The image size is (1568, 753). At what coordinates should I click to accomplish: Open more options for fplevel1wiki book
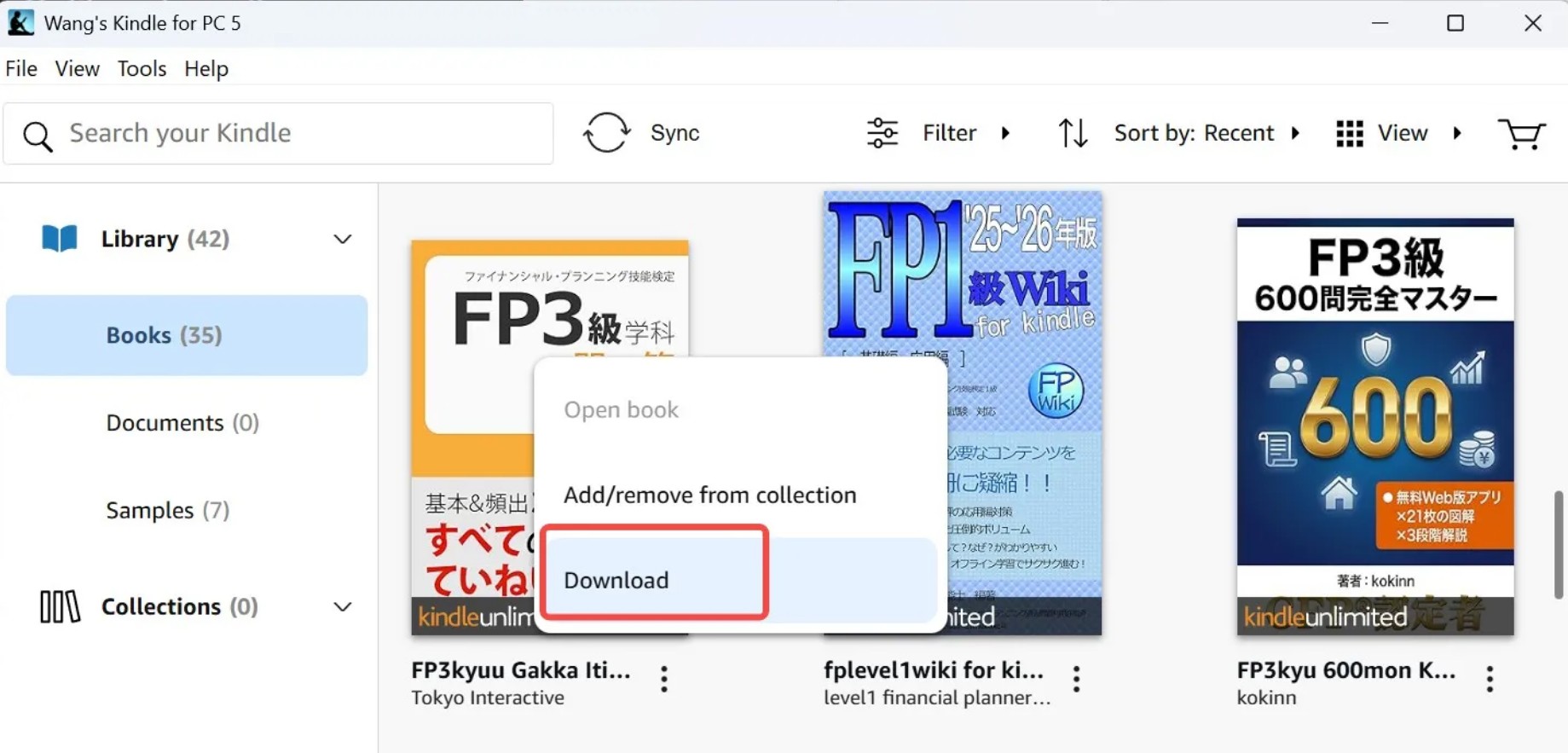pos(1077,679)
